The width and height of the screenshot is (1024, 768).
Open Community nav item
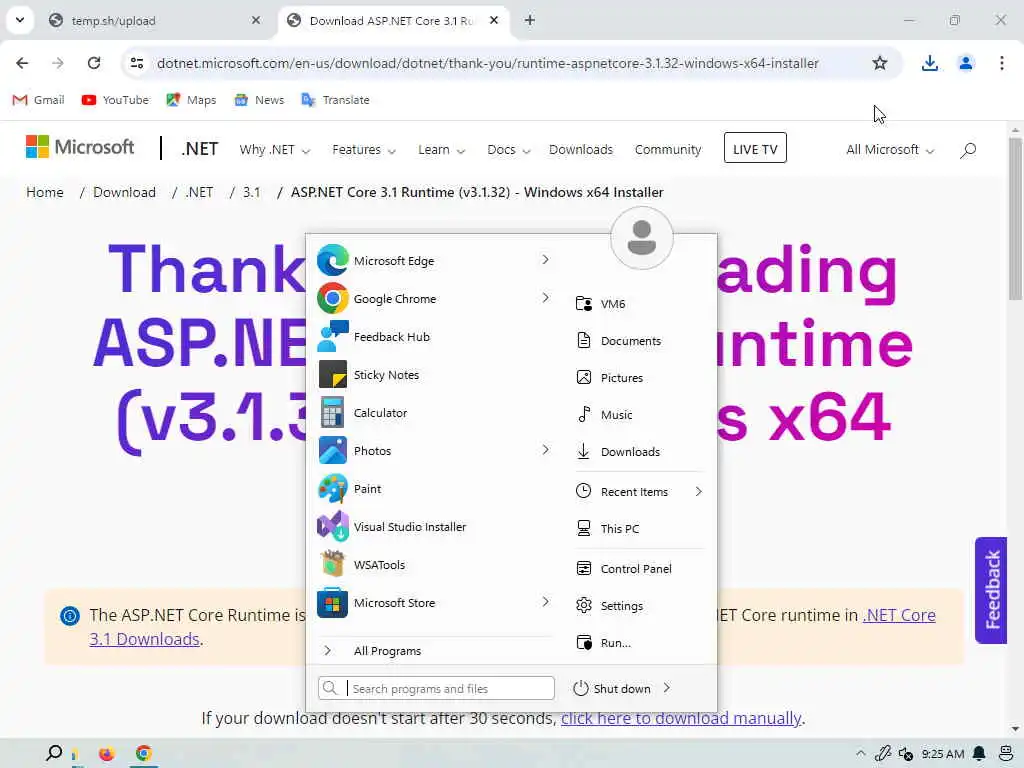pyautogui.click(x=667, y=150)
